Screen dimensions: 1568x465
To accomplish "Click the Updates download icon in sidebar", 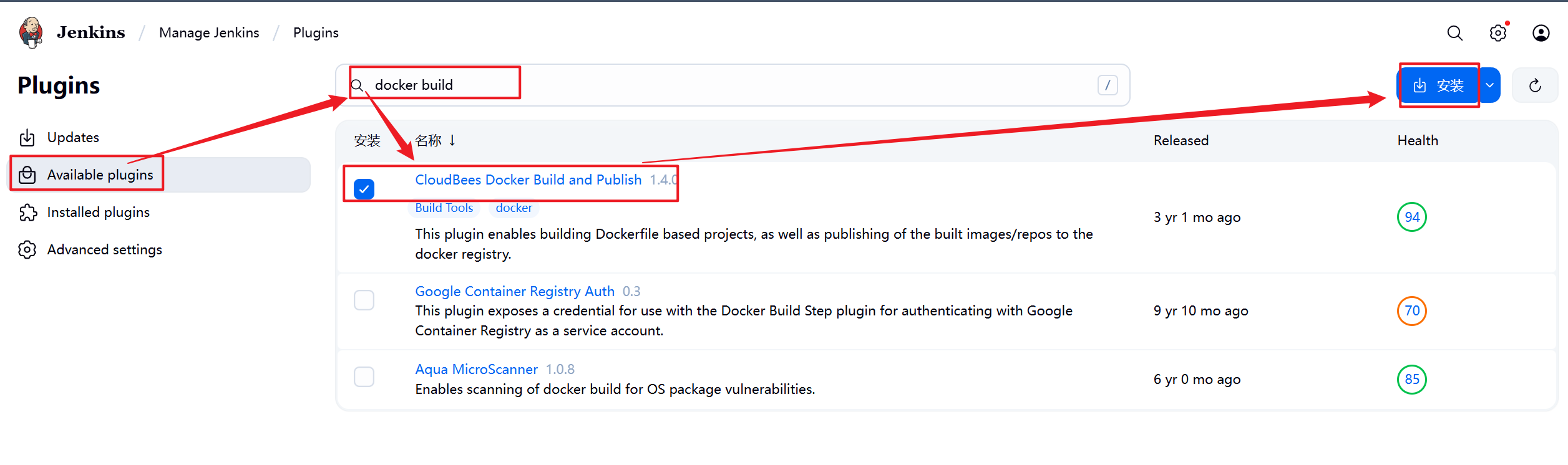I will coord(27,137).
